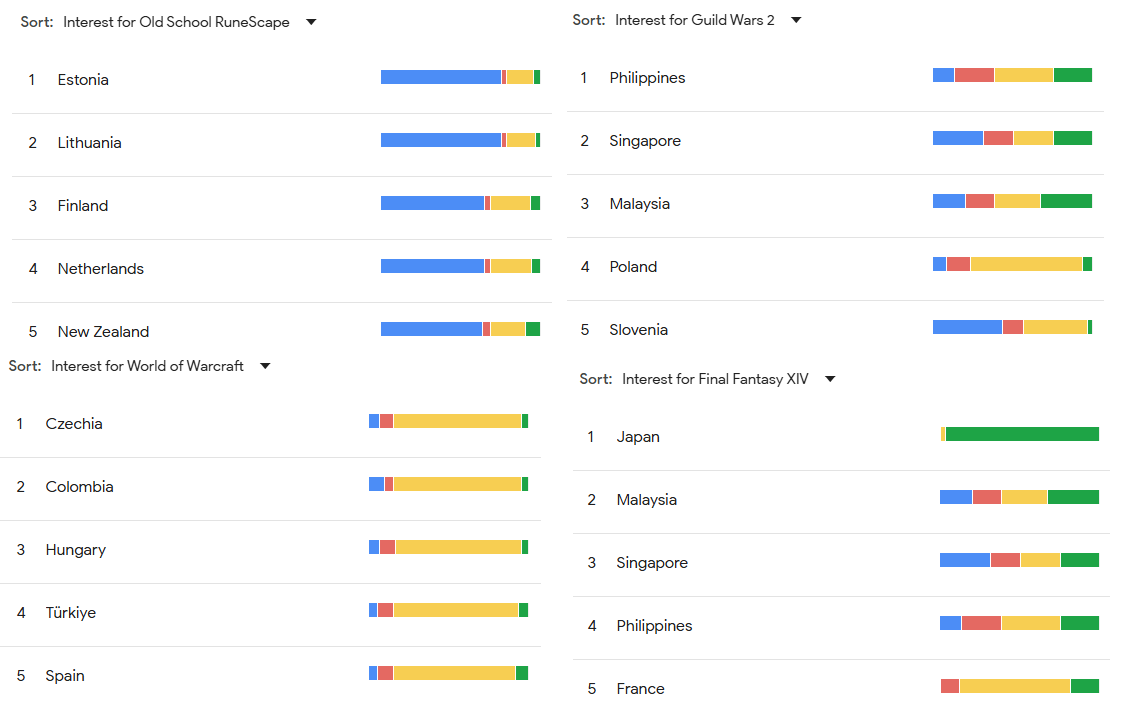The width and height of the screenshot is (1123, 704).
Task: Click the green segment in Guild Wars 2 Malaysia row
Action: point(1066,201)
